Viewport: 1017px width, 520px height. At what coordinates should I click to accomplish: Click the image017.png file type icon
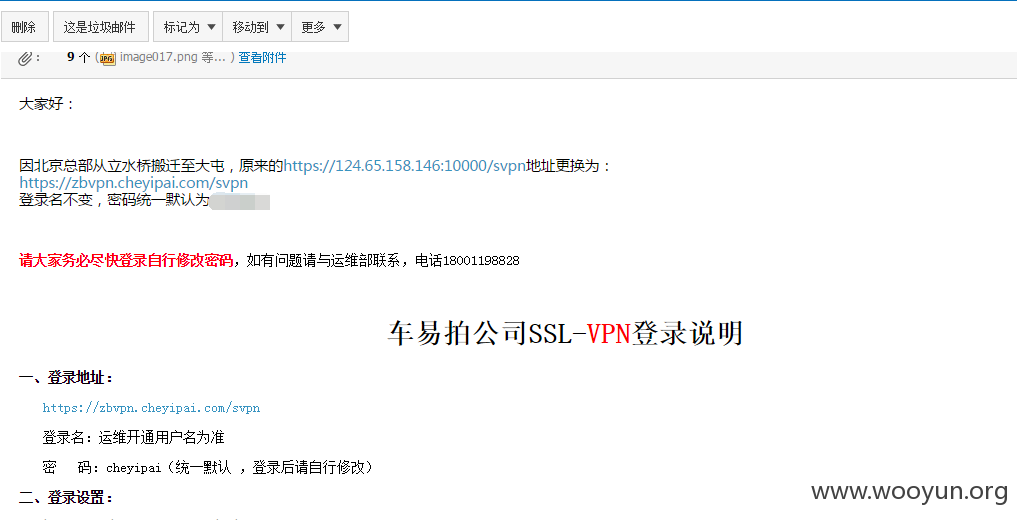click(x=108, y=58)
